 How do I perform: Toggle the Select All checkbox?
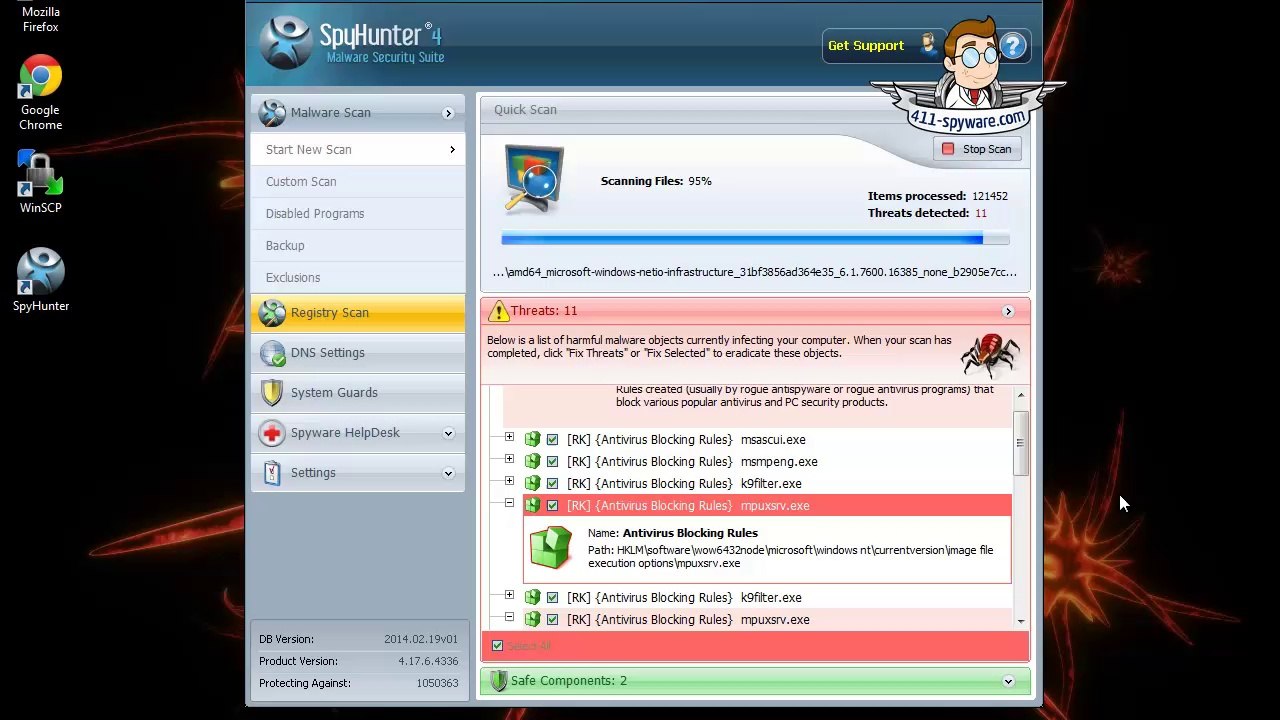(x=497, y=646)
